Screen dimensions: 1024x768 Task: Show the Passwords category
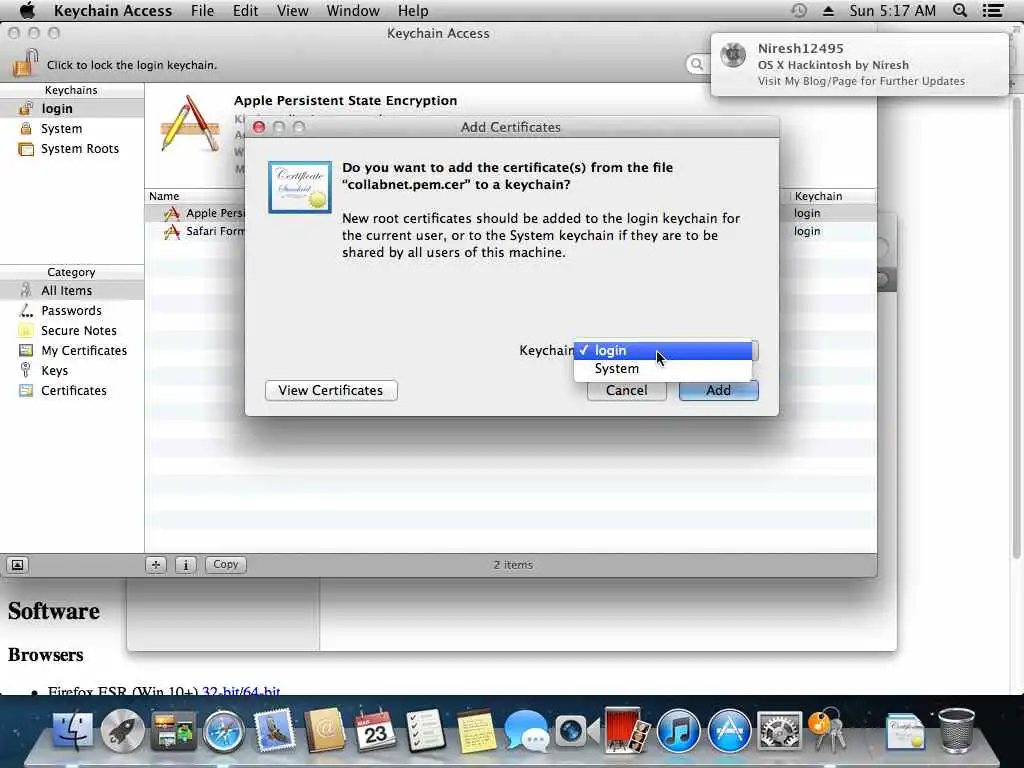[72, 311]
